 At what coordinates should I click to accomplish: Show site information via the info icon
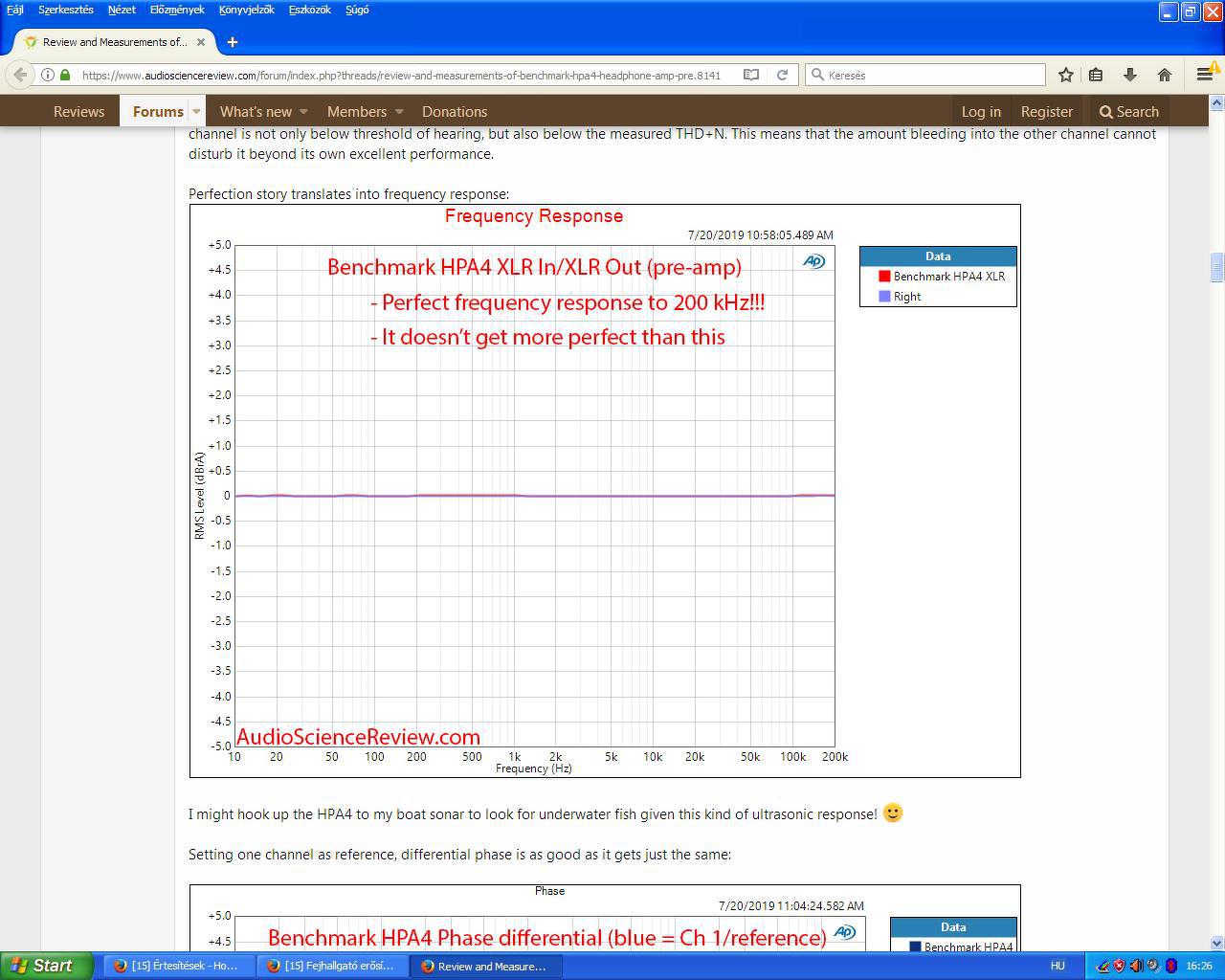(x=48, y=75)
